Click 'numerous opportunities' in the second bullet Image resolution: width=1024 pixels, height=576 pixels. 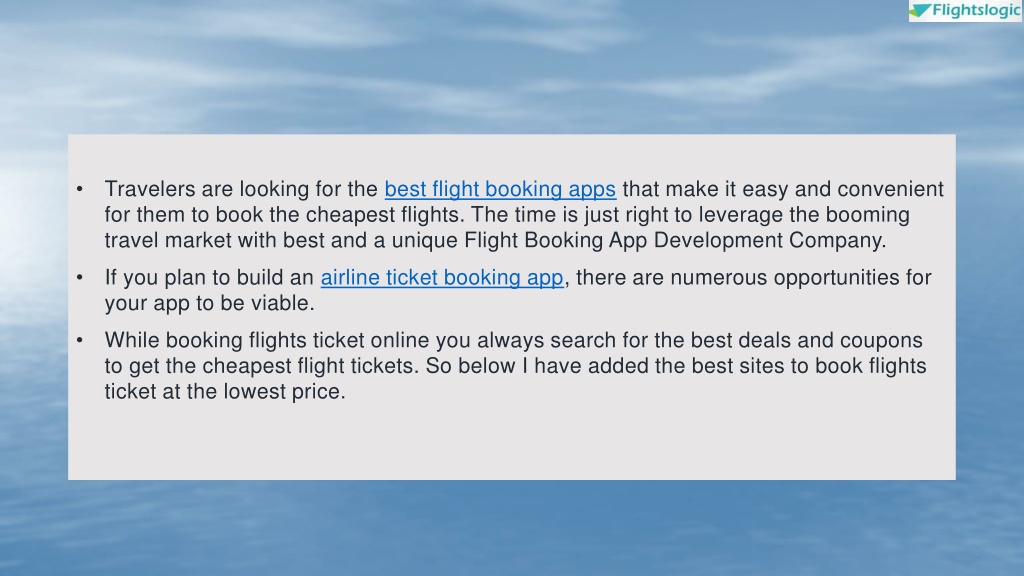coord(784,278)
